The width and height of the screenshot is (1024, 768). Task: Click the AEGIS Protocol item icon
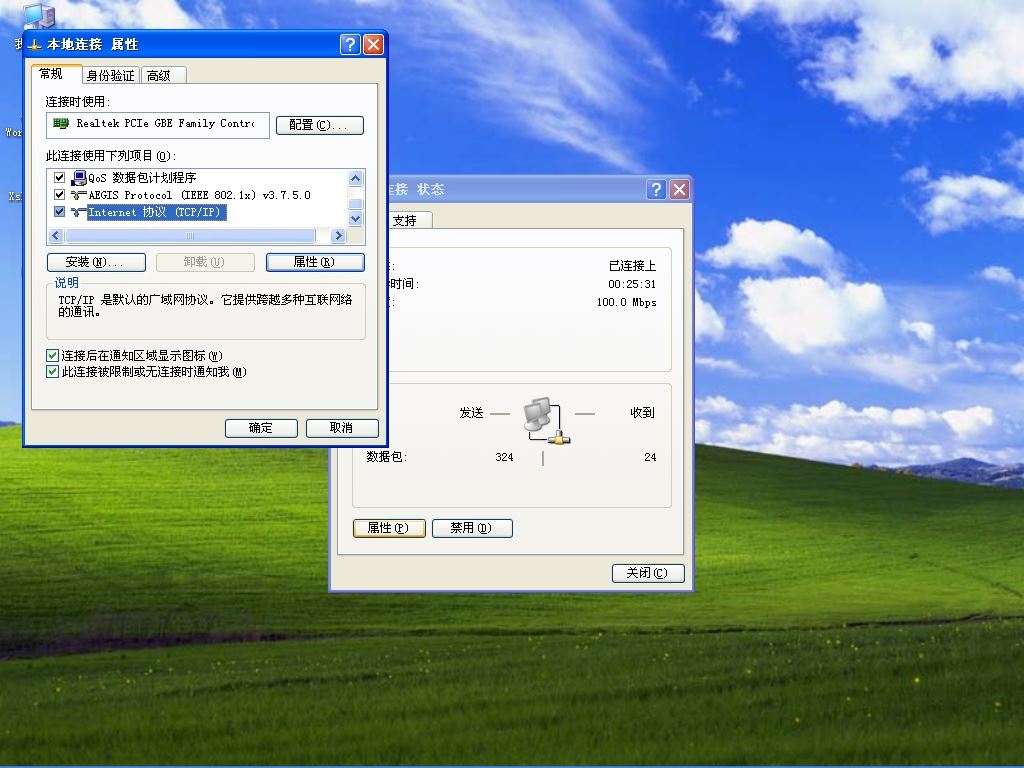coord(79,195)
